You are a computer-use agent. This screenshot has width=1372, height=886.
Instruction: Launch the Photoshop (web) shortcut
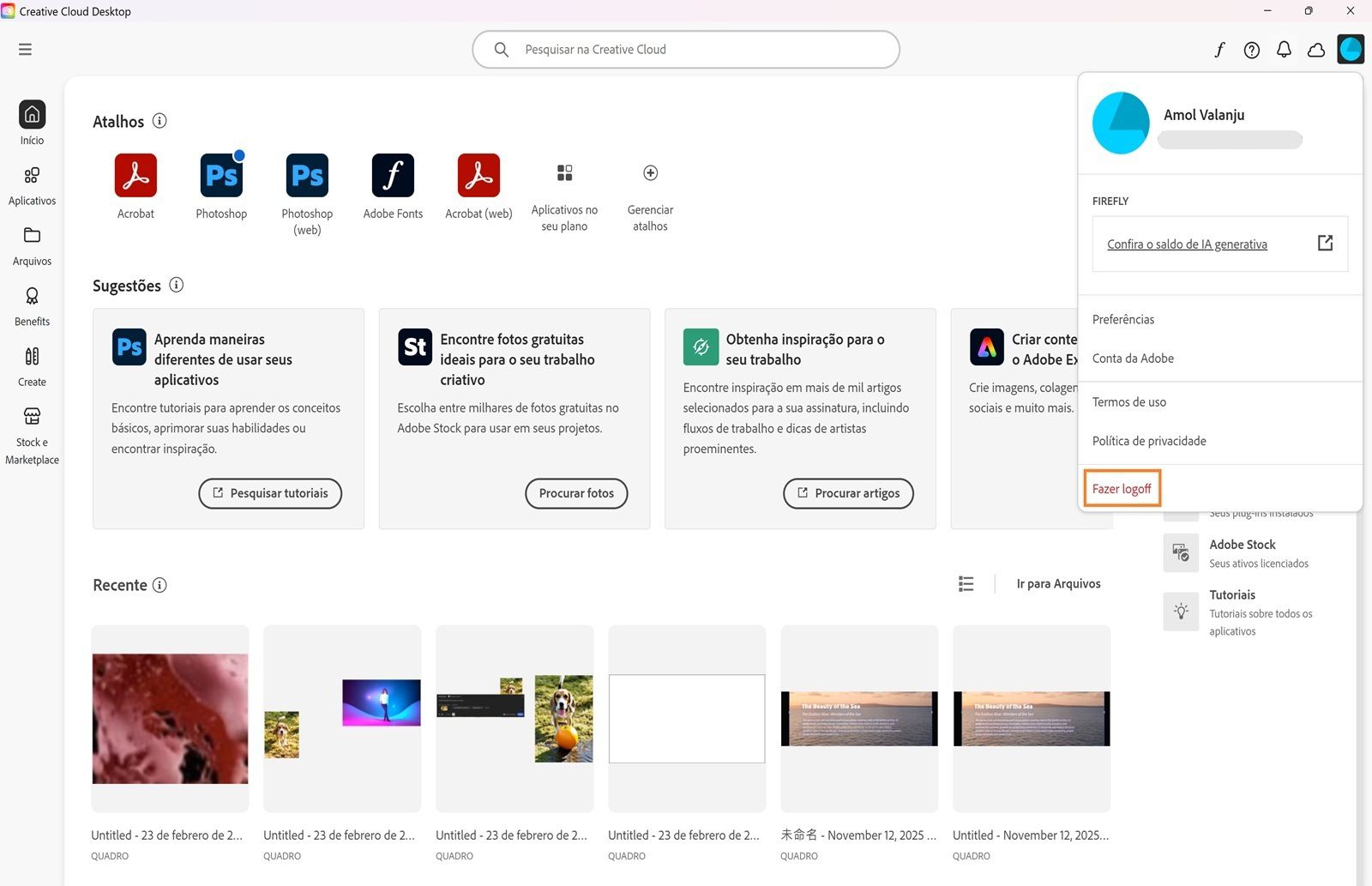[x=307, y=175]
